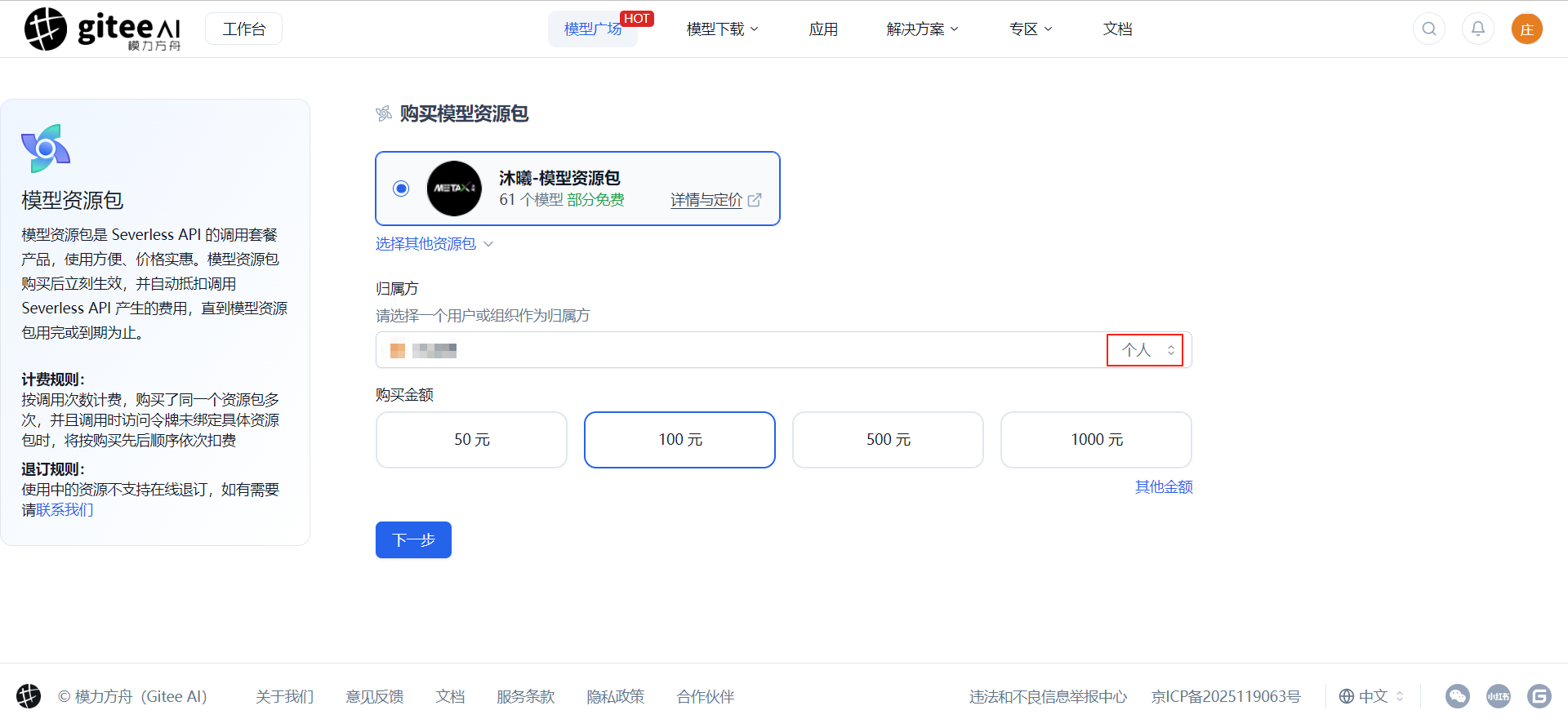This screenshot has width=1568, height=728.
Task: Click the Gitee AI logo
Action: point(102,29)
